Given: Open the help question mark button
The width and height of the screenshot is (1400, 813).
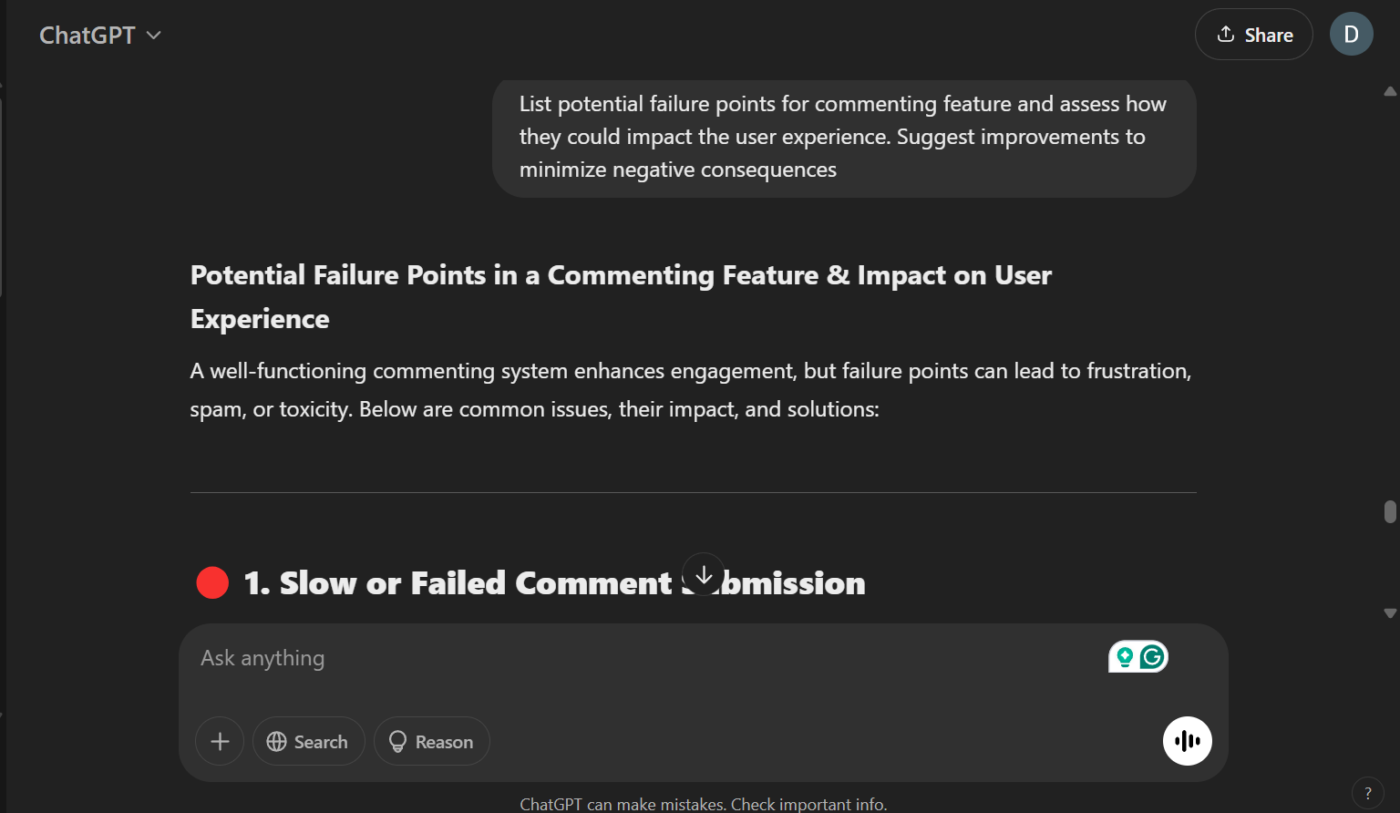Looking at the screenshot, I should 1368,793.
